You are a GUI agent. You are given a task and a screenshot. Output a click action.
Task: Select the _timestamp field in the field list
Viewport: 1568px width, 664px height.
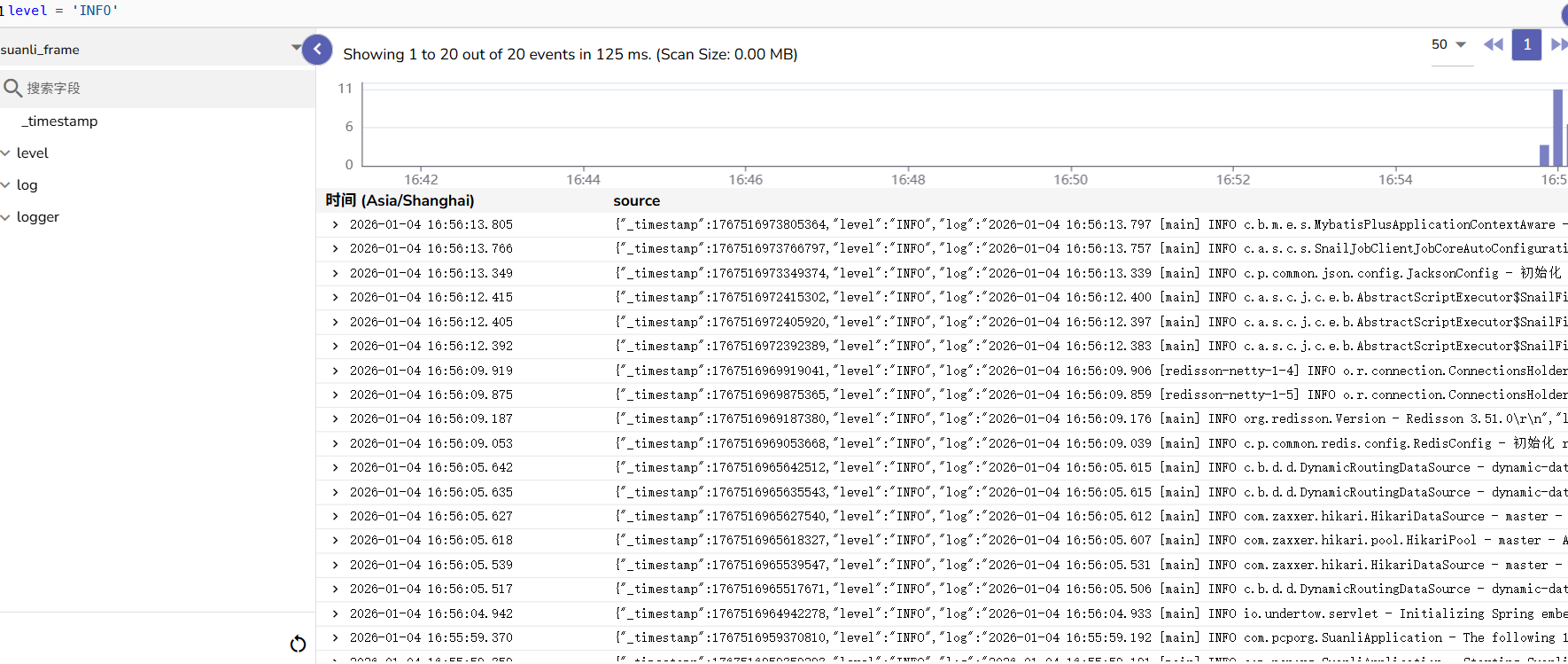(x=62, y=121)
